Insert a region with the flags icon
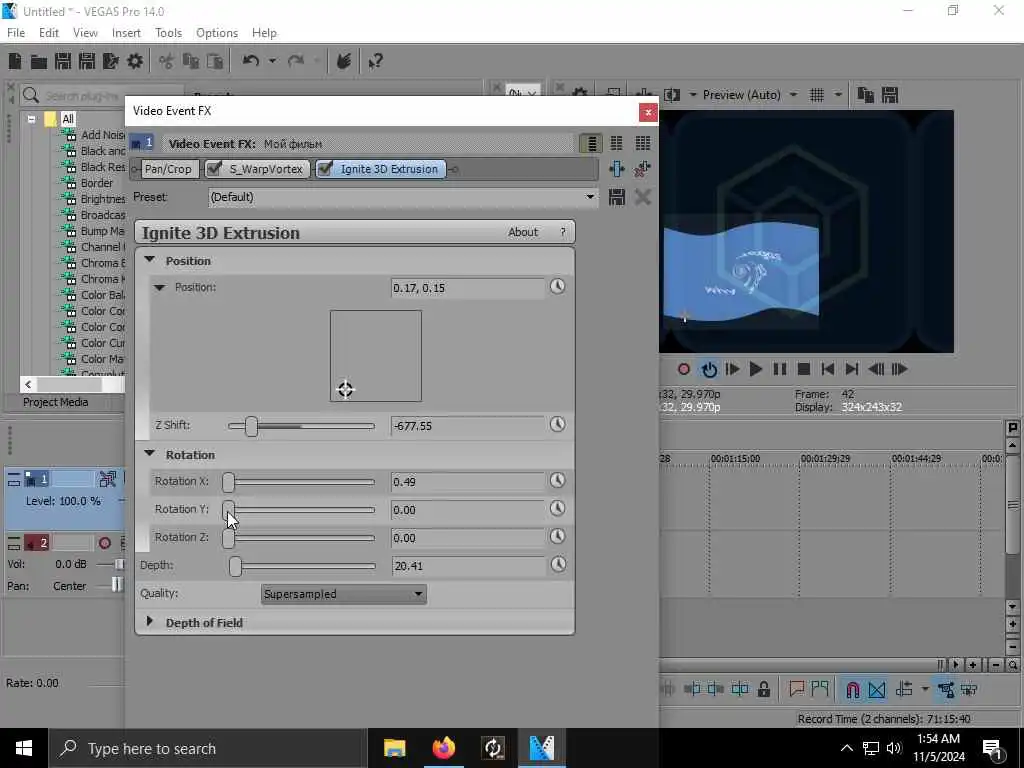 pos(820,689)
